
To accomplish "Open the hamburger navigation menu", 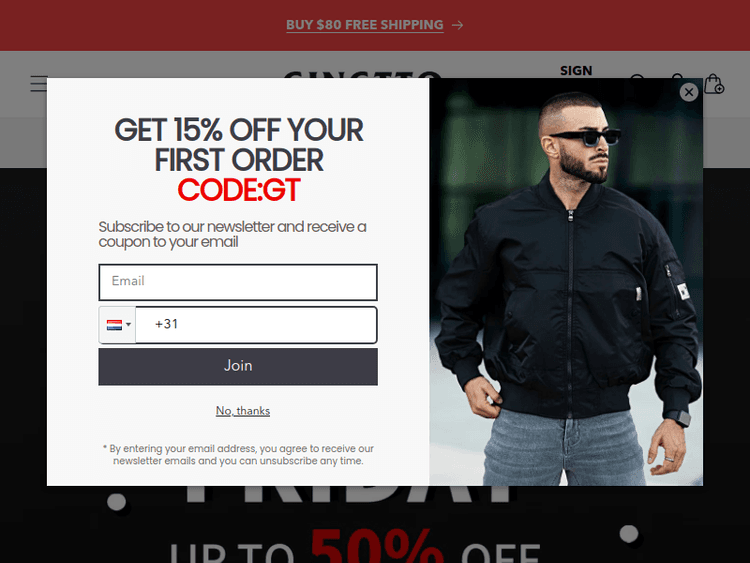I will pos(38,83).
